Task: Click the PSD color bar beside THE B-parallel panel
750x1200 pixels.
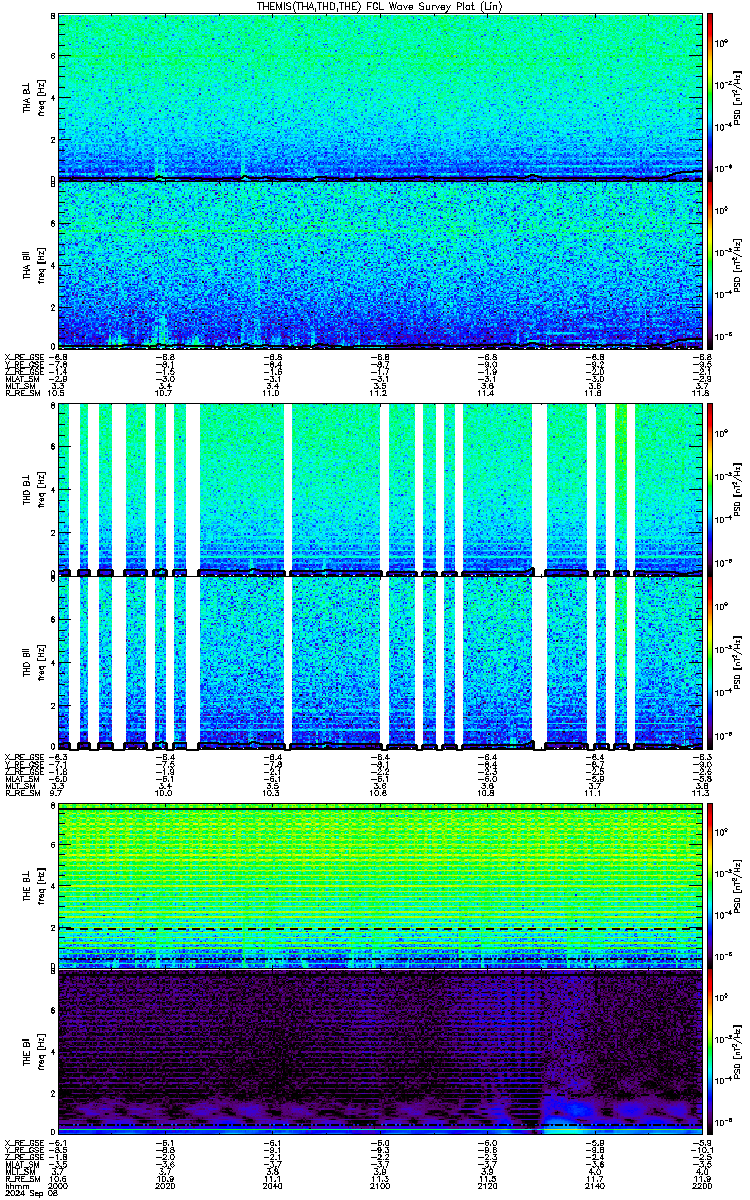Action: tap(710, 1054)
